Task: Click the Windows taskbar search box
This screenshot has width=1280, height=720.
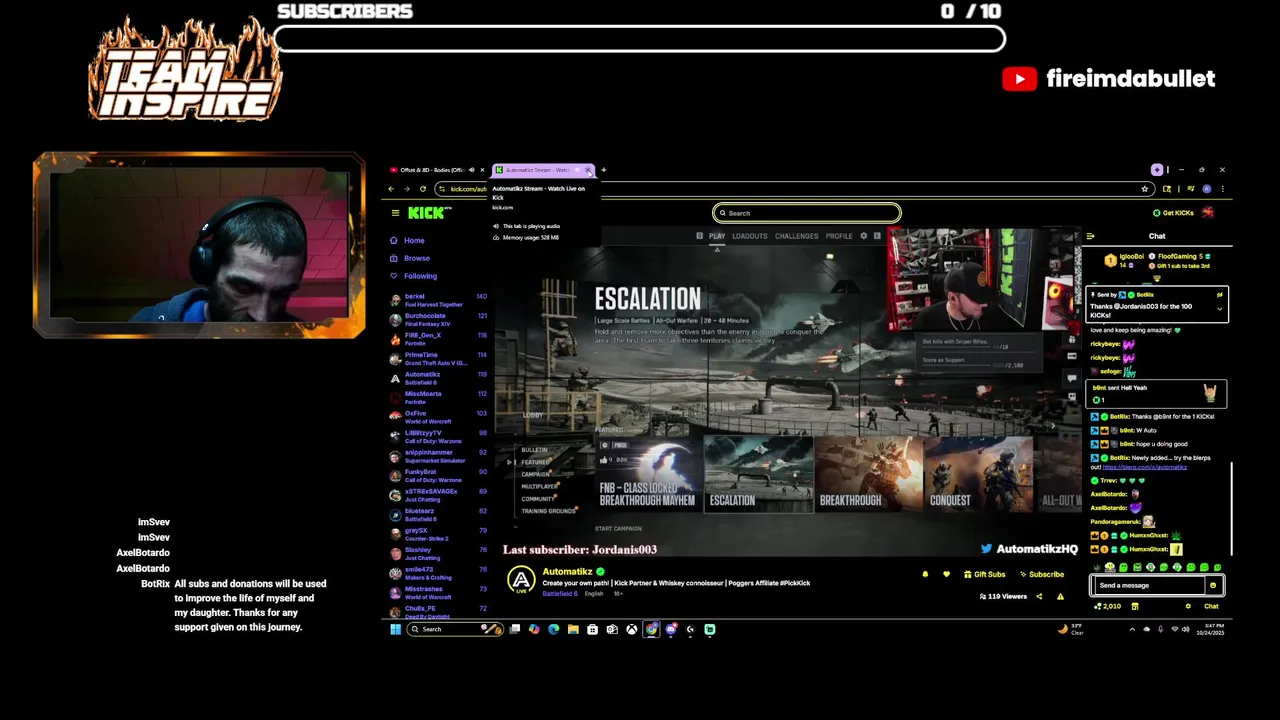Action: pyautogui.click(x=455, y=629)
